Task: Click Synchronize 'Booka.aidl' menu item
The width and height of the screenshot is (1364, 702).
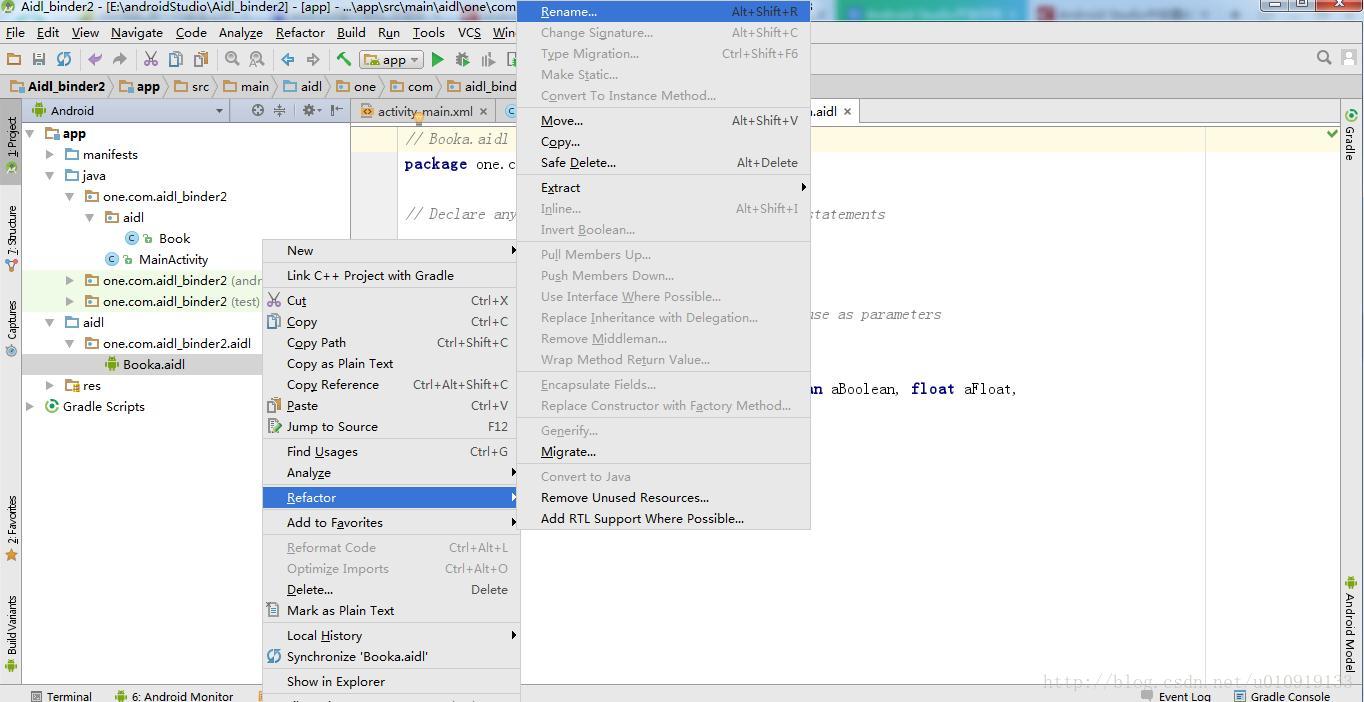Action: click(391, 656)
